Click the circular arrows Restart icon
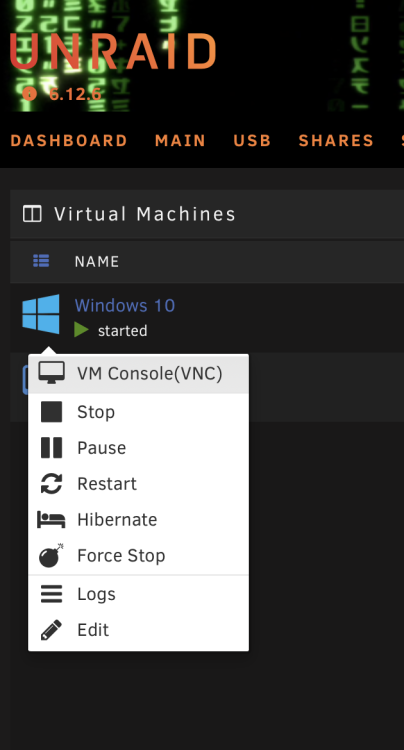This screenshot has height=750, width=404. coord(51,484)
